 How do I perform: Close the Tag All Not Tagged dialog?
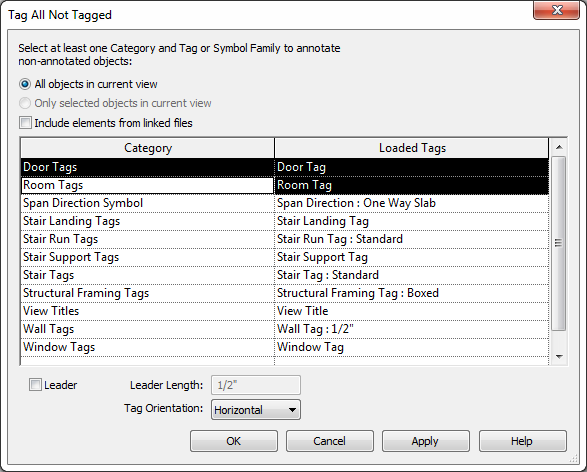click(557, 10)
